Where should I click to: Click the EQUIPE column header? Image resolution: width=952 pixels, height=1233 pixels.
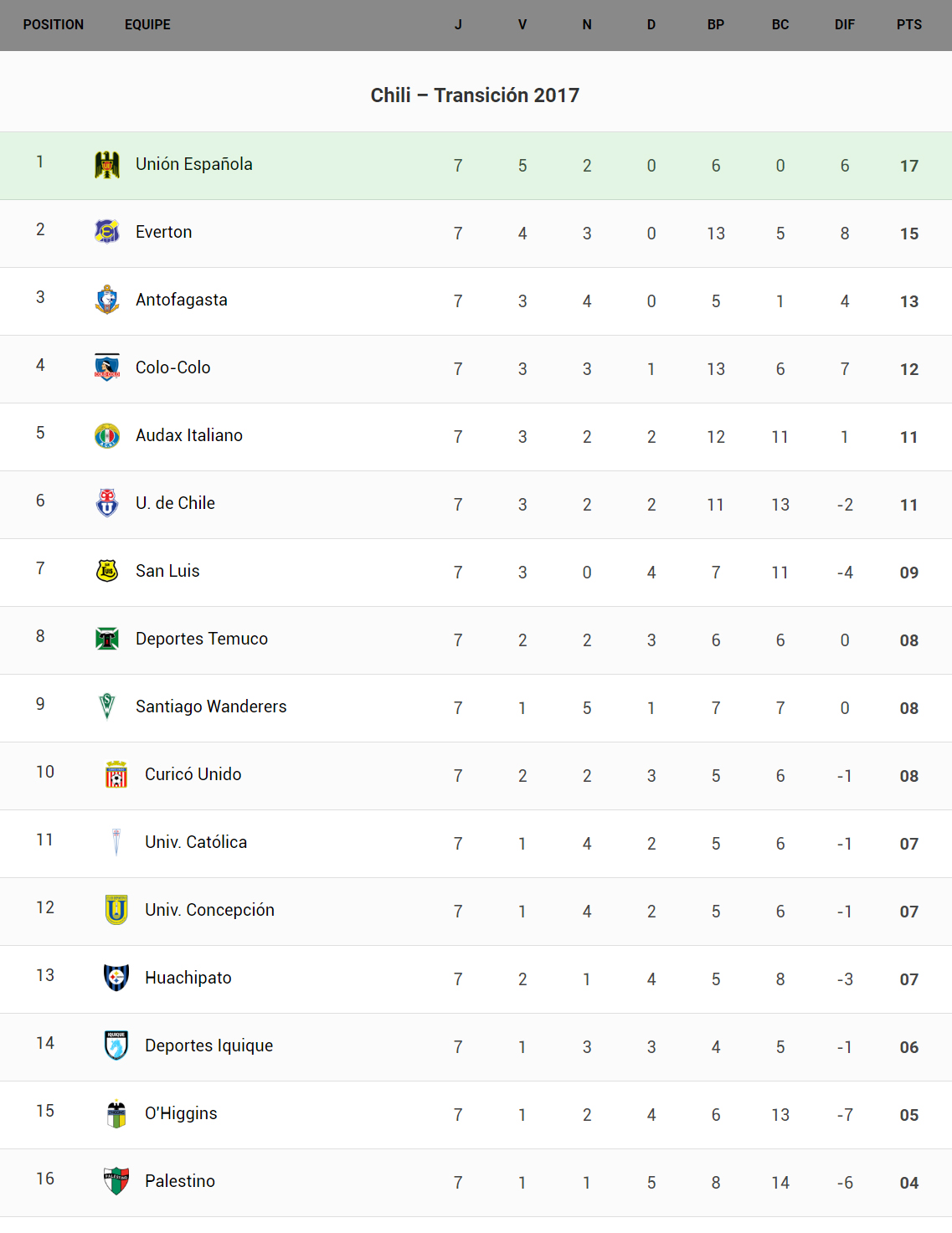point(147,25)
